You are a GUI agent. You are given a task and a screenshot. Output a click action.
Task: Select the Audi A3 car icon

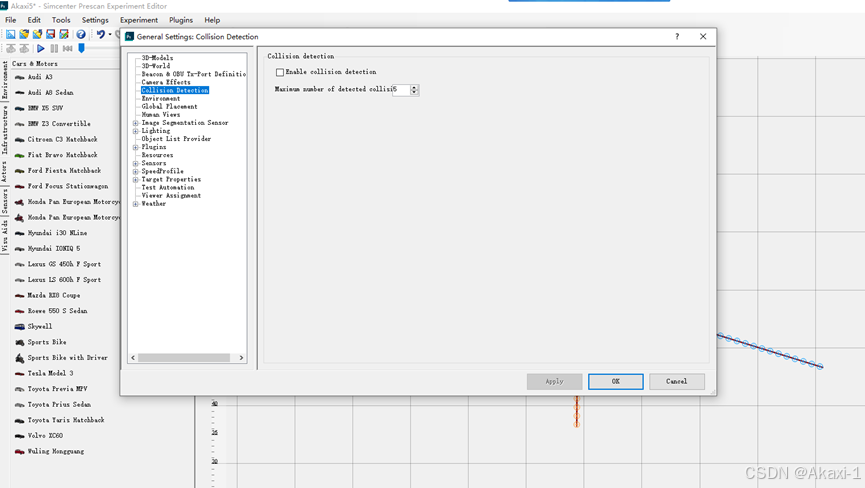(x=19, y=77)
